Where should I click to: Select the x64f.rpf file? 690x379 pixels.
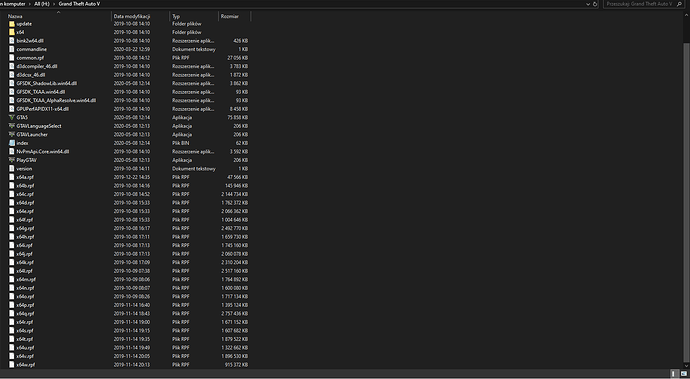click(x=25, y=220)
